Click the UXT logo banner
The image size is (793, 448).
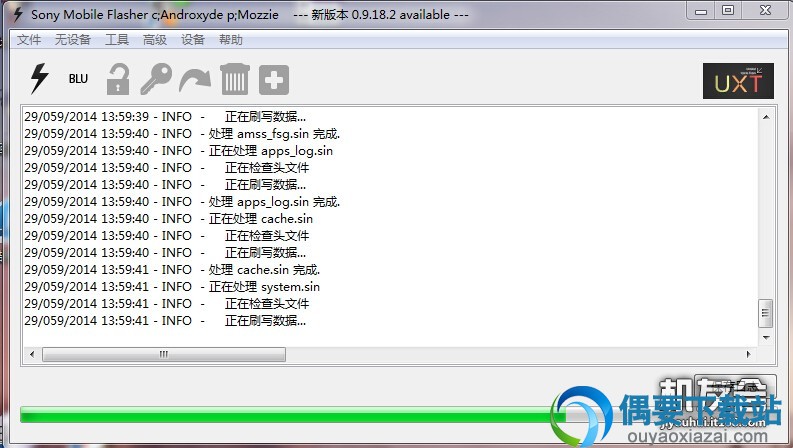(738, 81)
